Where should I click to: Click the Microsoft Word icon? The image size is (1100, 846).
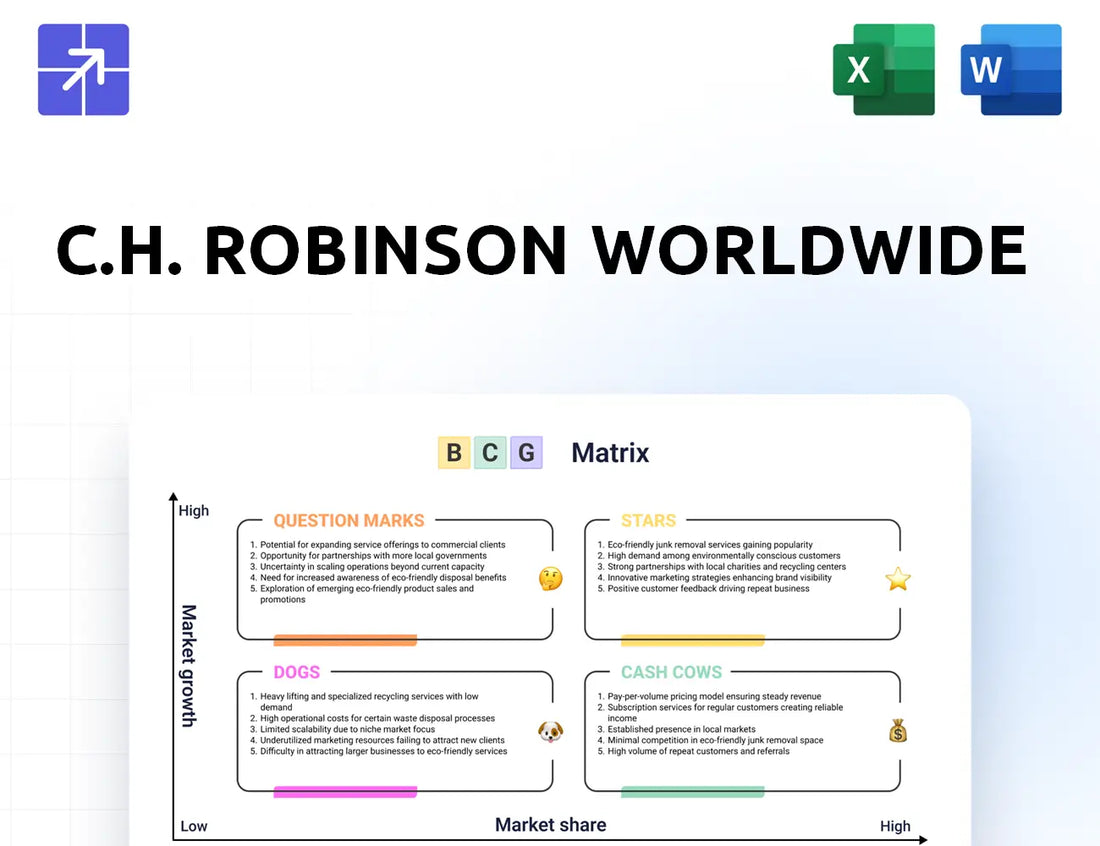coord(1011,69)
